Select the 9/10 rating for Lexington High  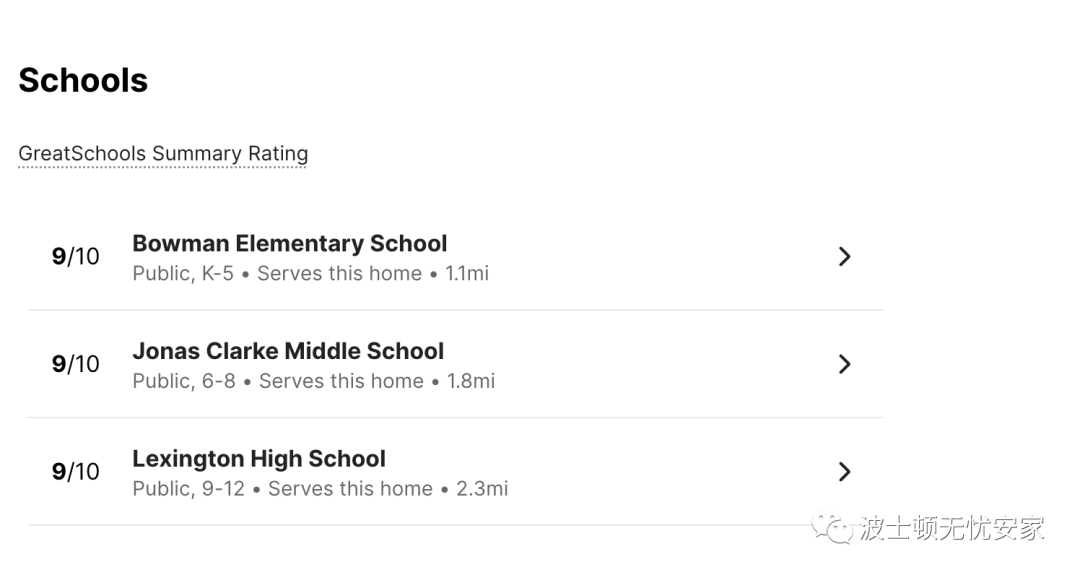pos(75,472)
